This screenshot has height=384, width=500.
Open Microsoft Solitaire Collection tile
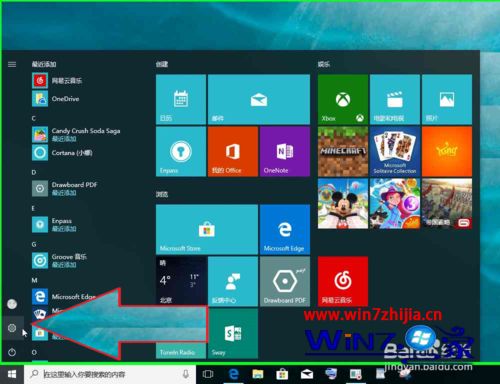[395, 151]
